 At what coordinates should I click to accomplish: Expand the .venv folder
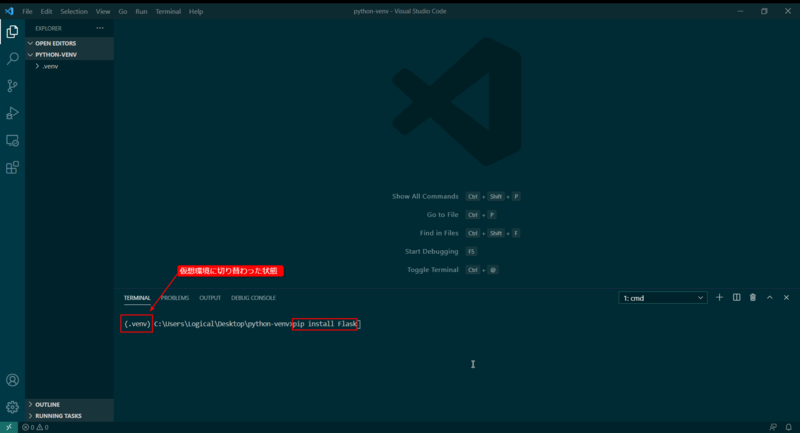[x=69, y=66]
